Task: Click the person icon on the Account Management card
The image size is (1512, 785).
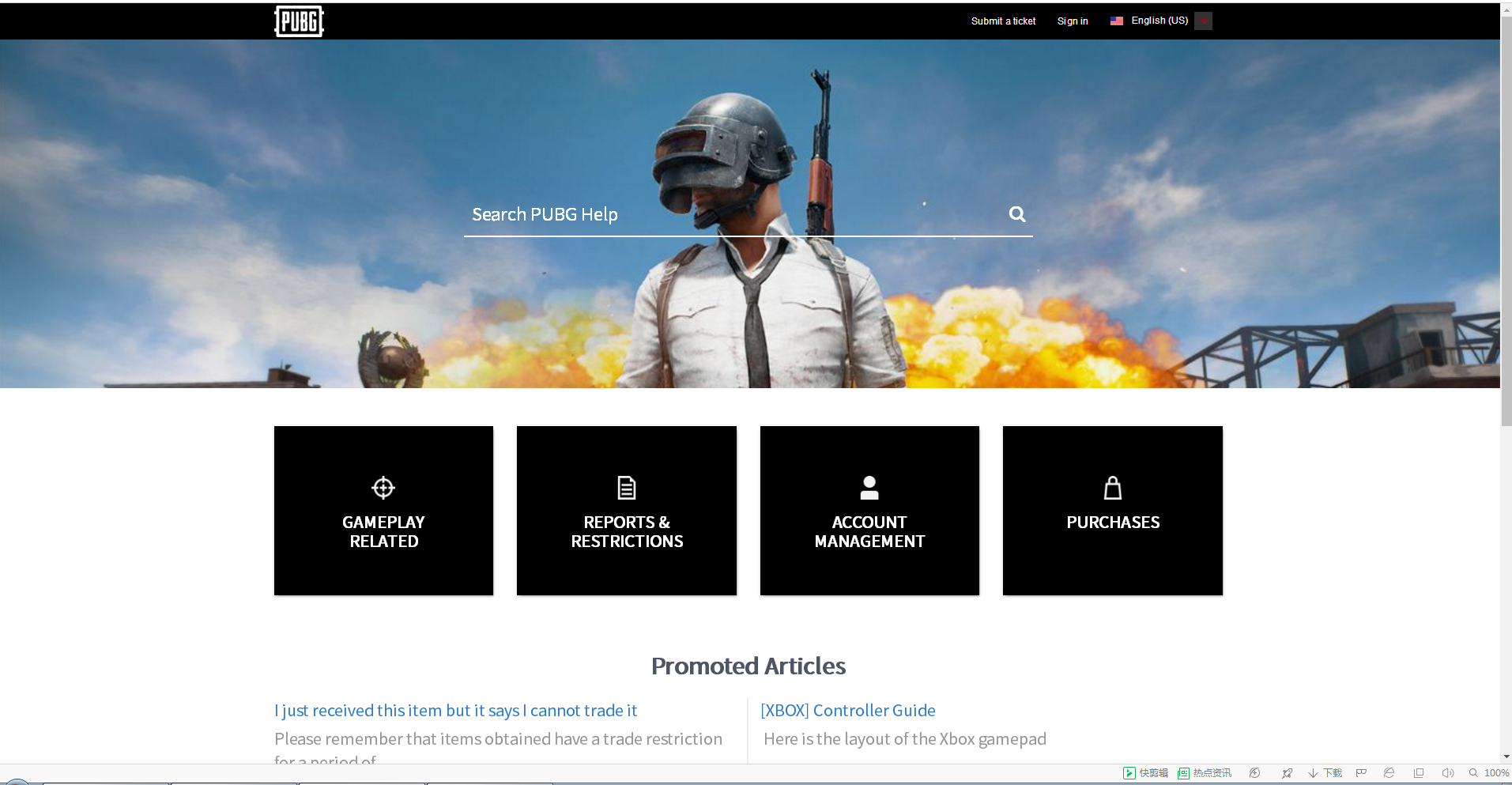Action: 869,488
